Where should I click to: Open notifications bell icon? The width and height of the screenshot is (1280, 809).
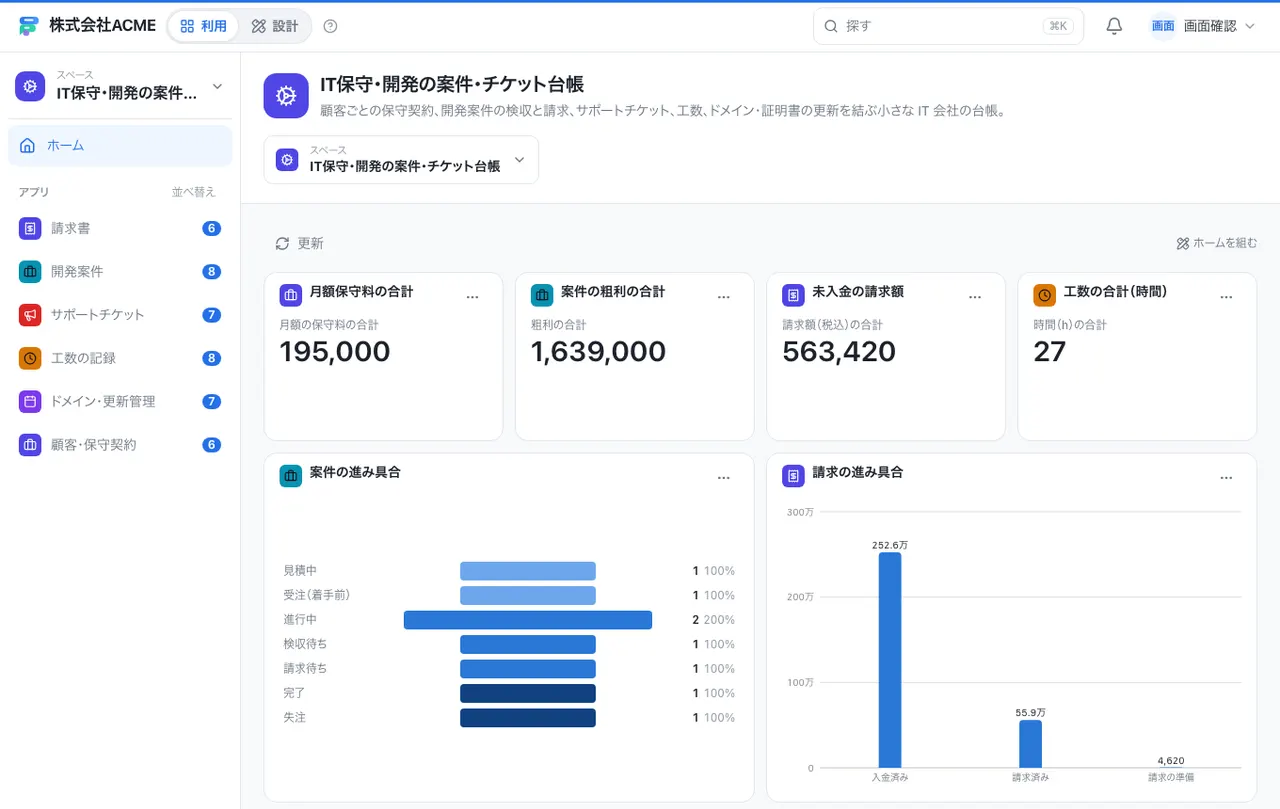(x=1114, y=26)
